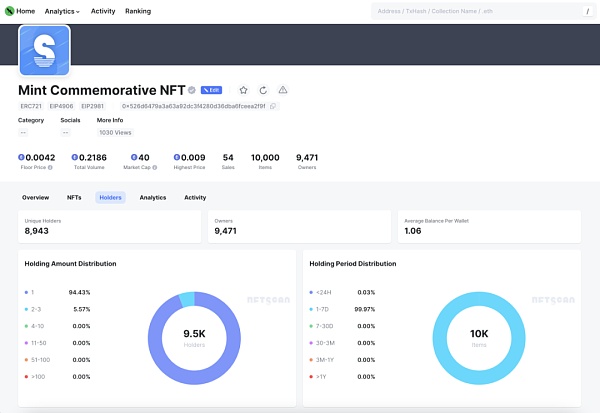The image size is (600, 413).
Task: Report the collection via the warning triangle icon
Action: point(283,90)
